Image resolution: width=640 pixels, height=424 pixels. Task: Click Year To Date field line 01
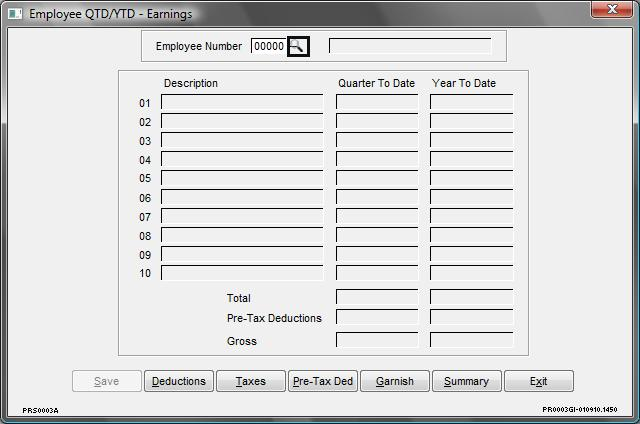pos(471,102)
